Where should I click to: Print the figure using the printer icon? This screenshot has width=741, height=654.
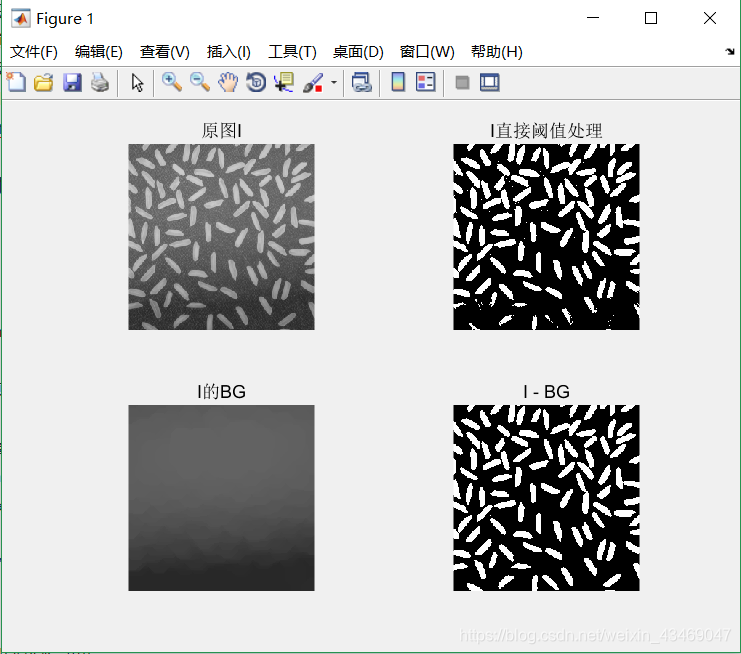(x=100, y=83)
